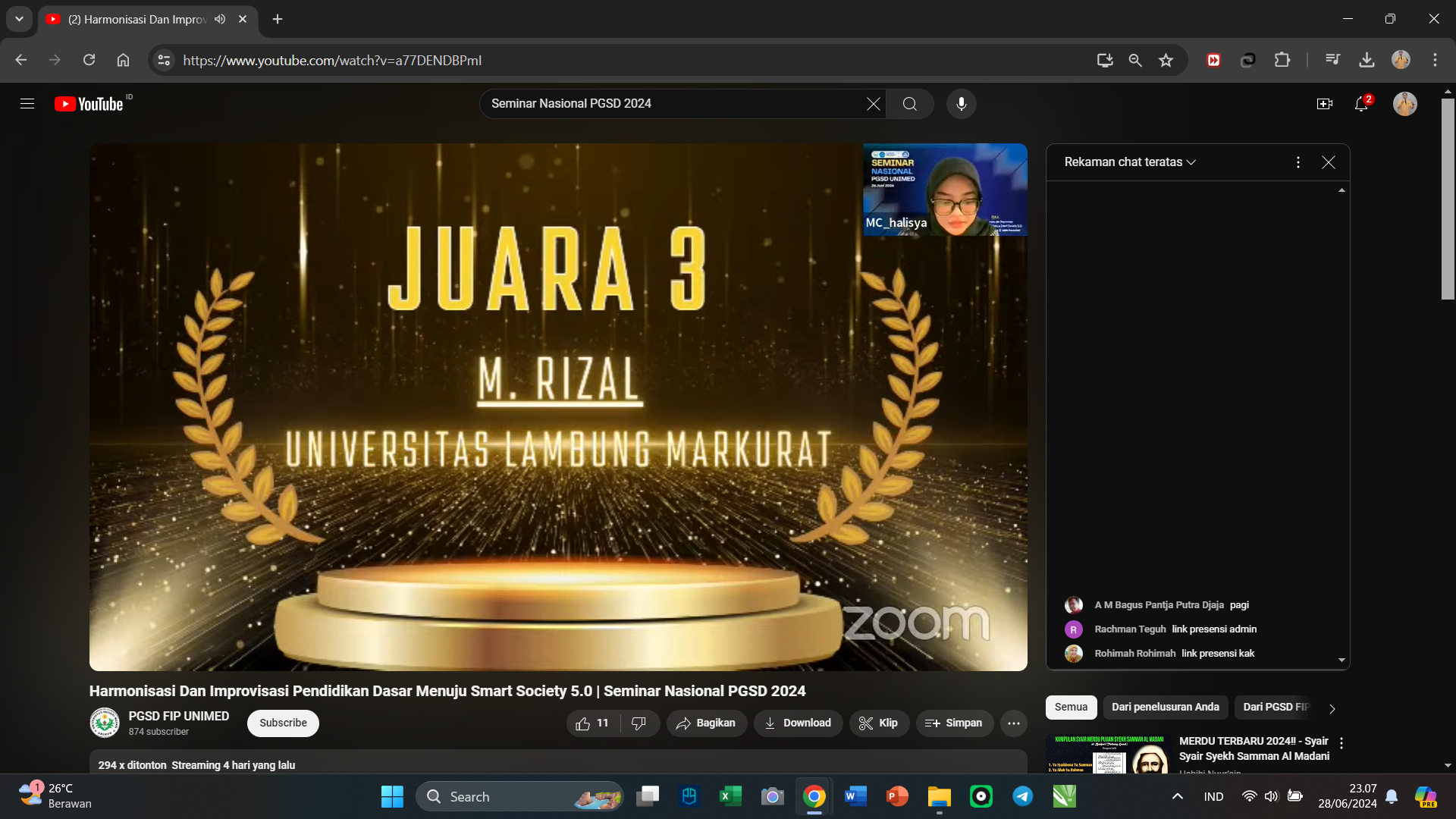Image resolution: width=1456 pixels, height=819 pixels.
Task: Dislike the video with thumbs down
Action: [639, 723]
